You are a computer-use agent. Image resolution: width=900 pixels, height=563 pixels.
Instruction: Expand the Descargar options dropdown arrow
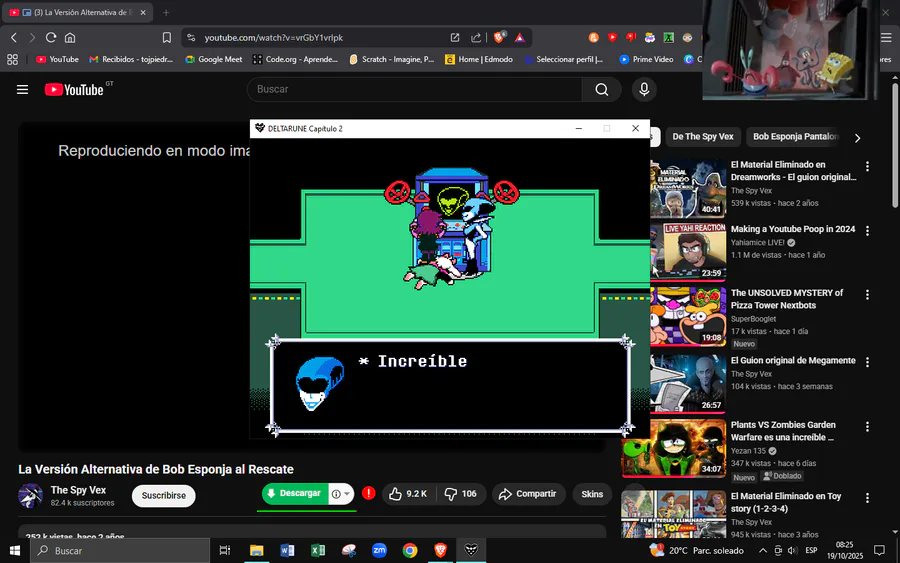(x=347, y=494)
